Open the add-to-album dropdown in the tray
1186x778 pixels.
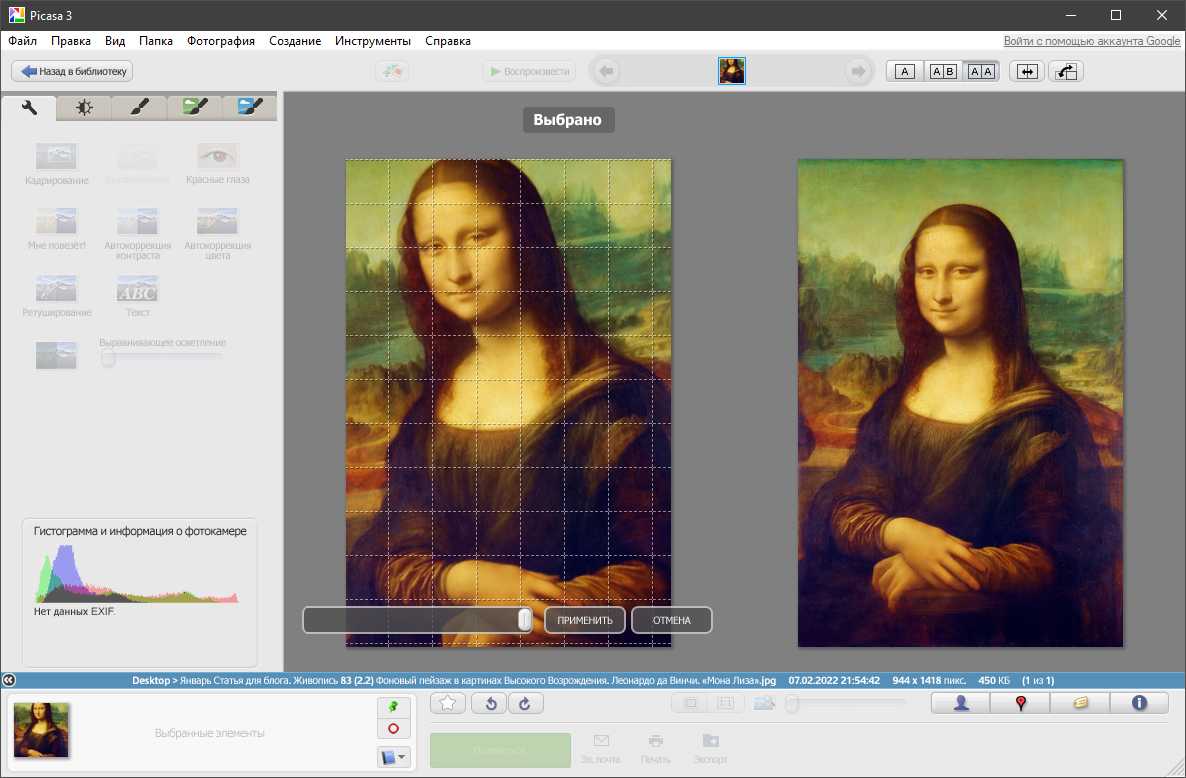[x=393, y=757]
